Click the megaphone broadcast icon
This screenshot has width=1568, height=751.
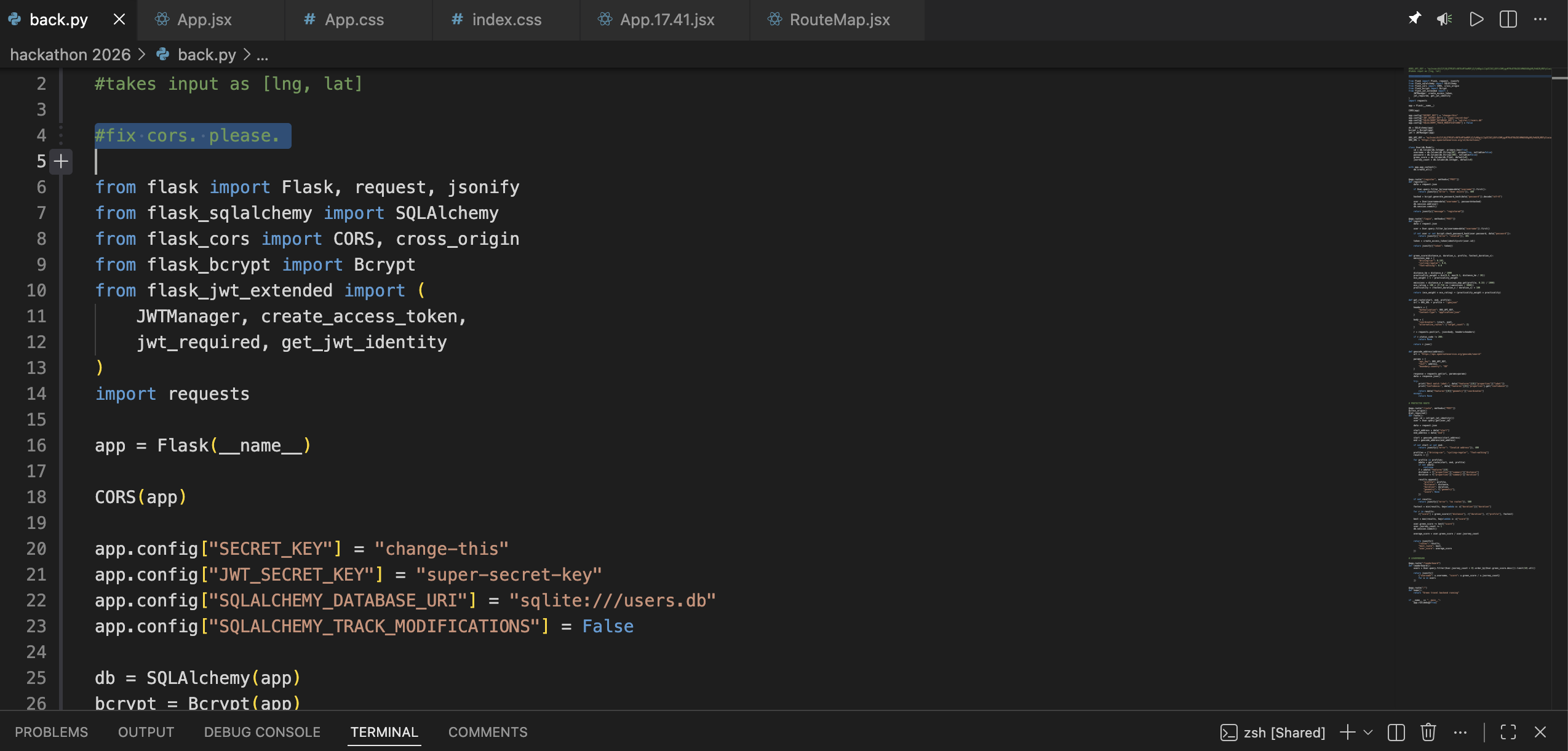(x=1444, y=19)
